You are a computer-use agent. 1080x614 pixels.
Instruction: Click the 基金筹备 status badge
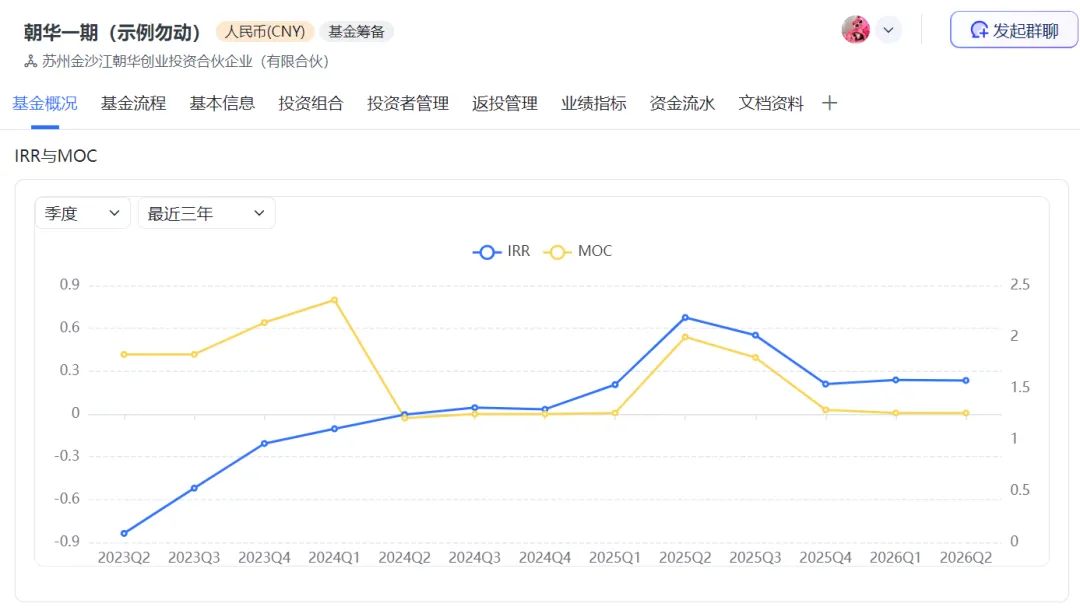click(x=356, y=31)
